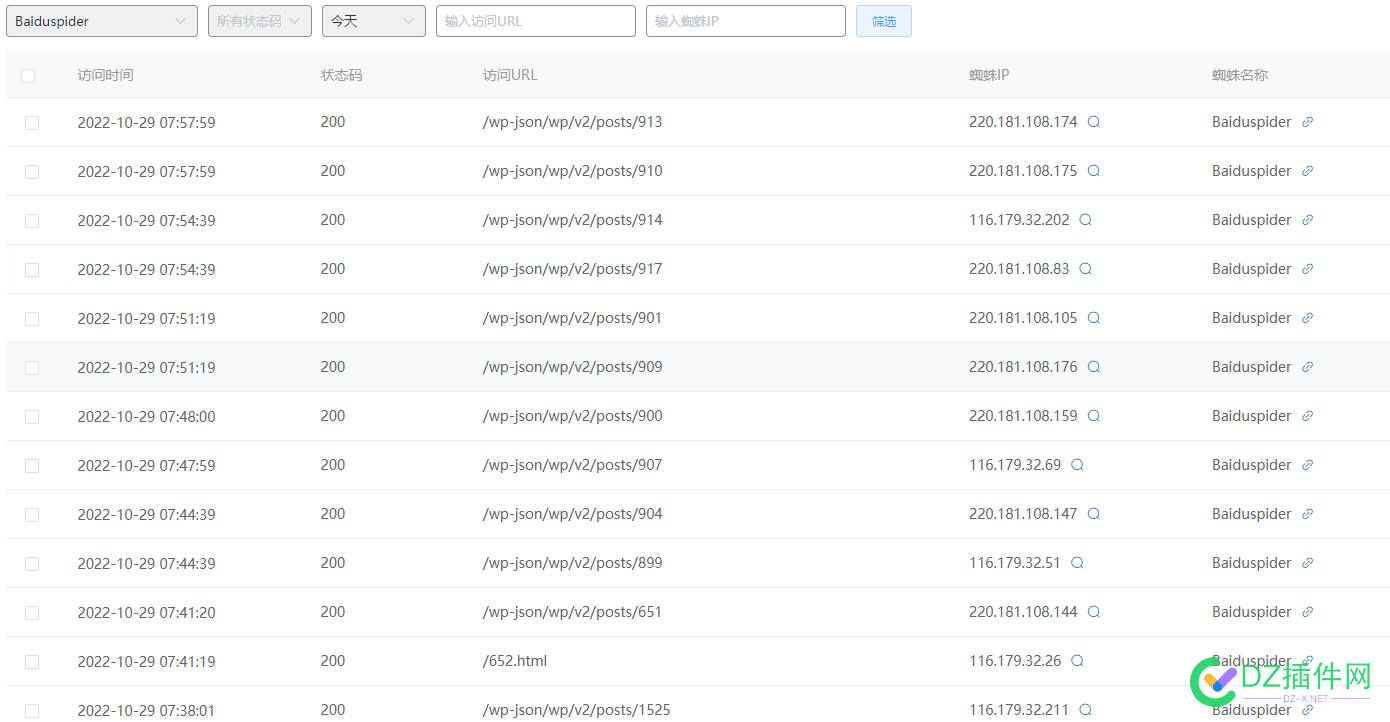This screenshot has height=722, width=1390.
Task: Open Baiduspider link icon in posts/909 row
Action: pyautogui.click(x=1307, y=367)
